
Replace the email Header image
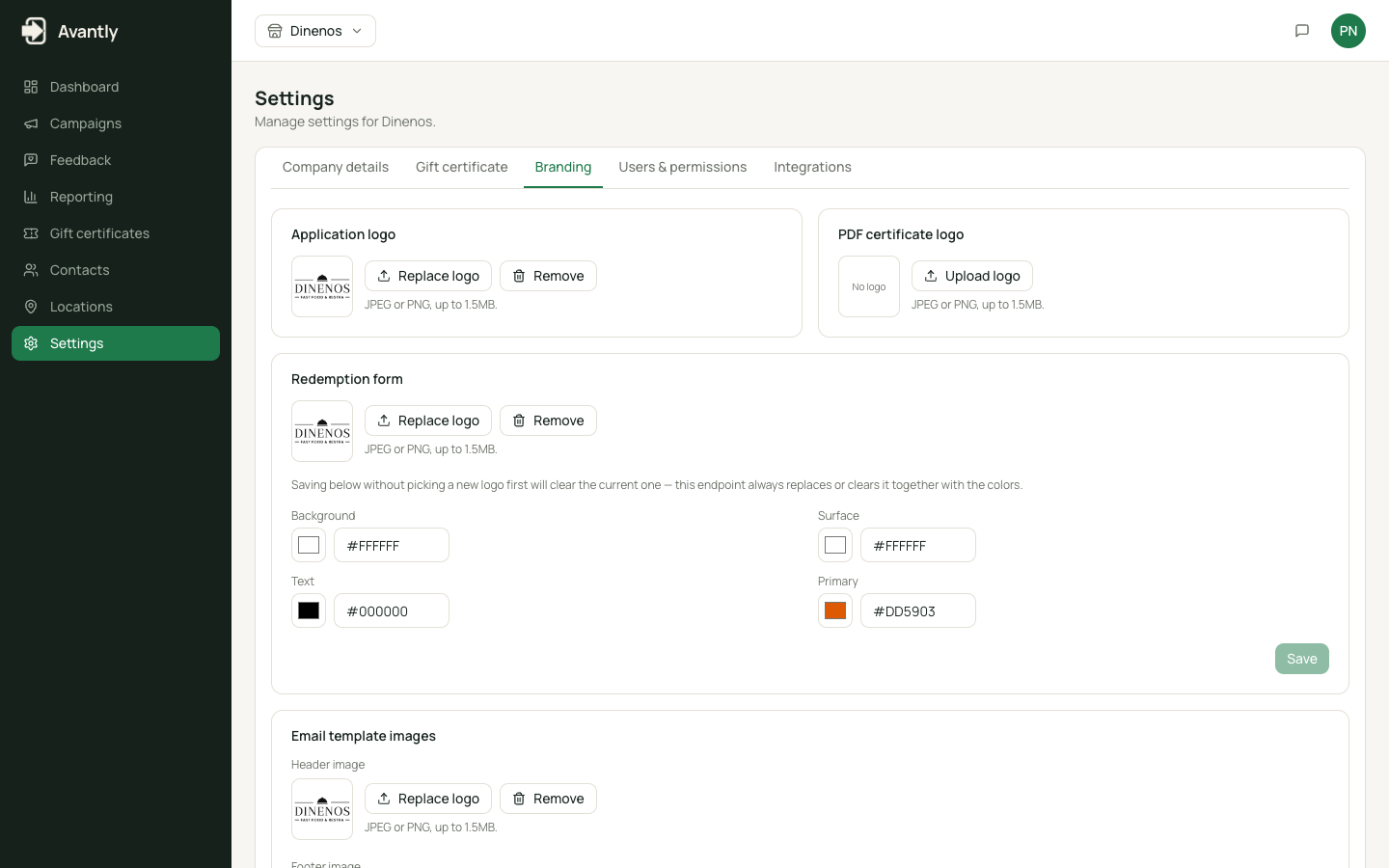(x=428, y=799)
